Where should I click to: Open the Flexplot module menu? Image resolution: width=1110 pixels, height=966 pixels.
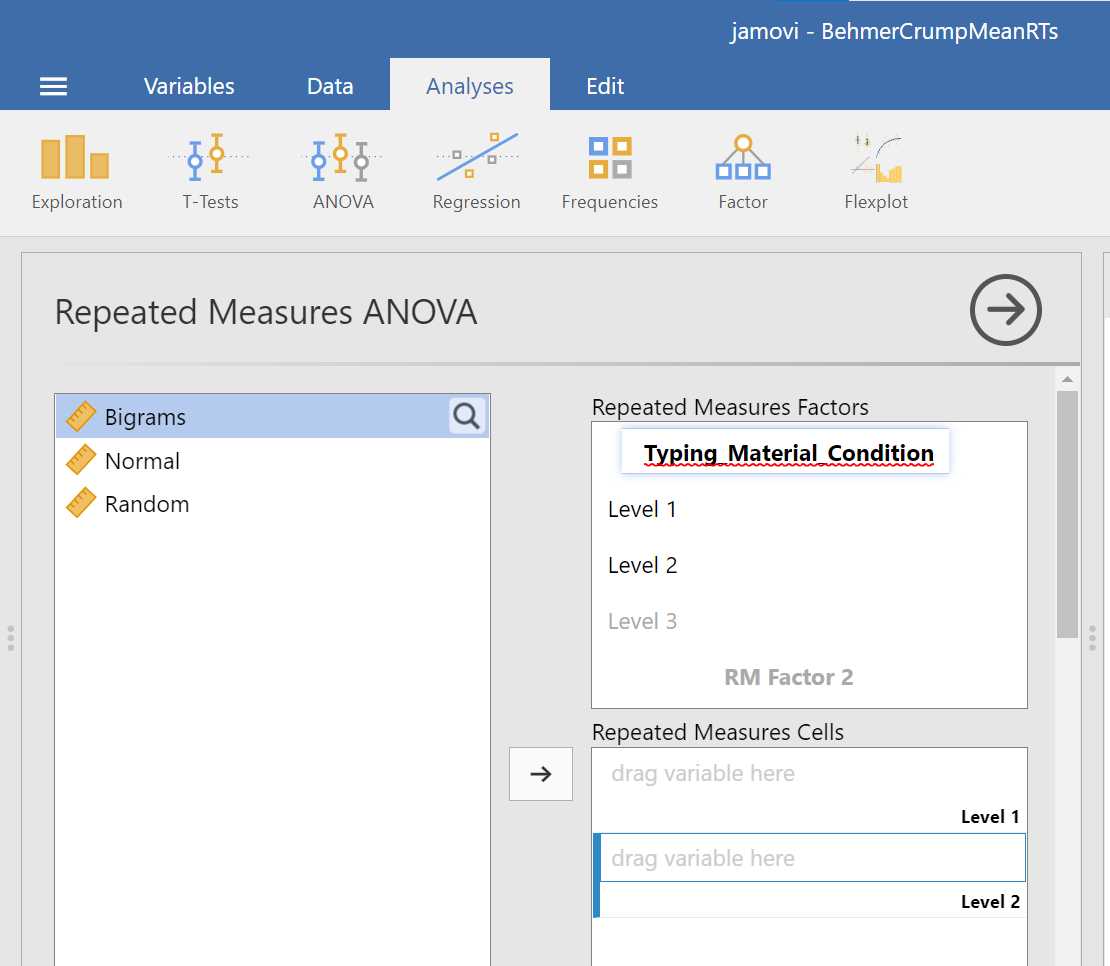pyautogui.click(x=876, y=172)
